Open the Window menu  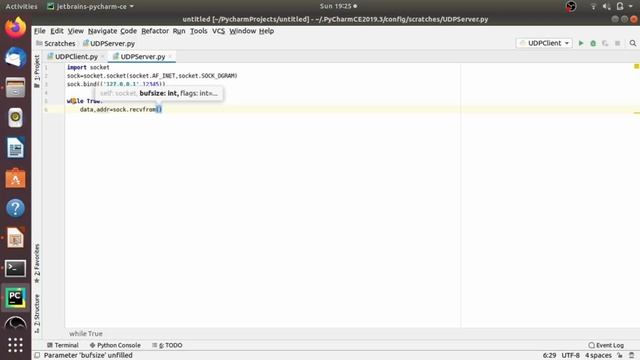(x=242, y=31)
